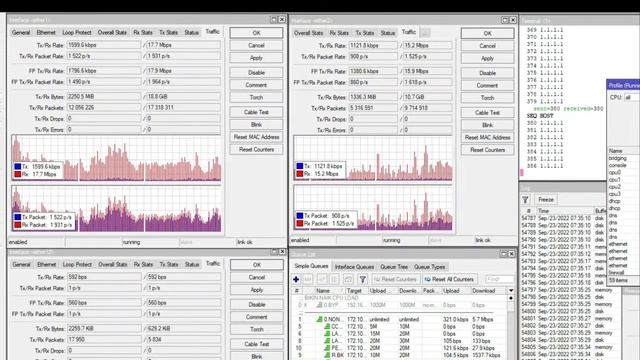
Task: Click Reset All Counters in Queue List
Action: pos(449,279)
